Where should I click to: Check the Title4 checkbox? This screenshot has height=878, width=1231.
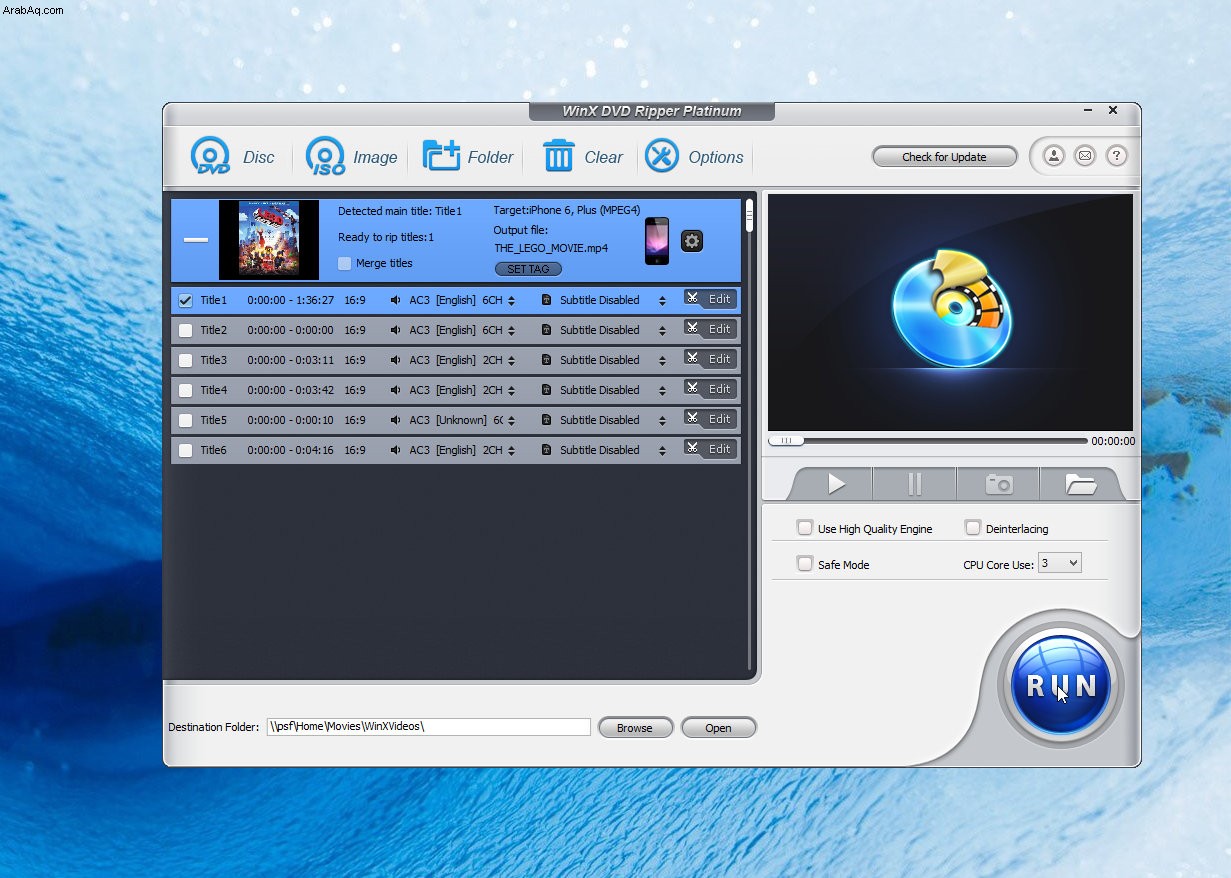tap(185, 390)
